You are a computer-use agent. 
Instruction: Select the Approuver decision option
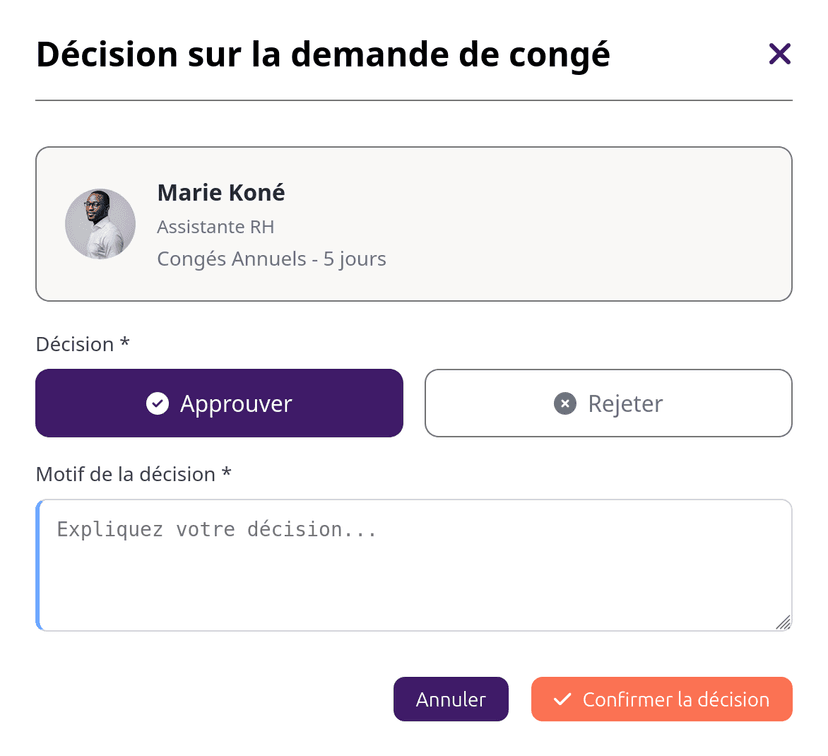pyautogui.click(x=219, y=403)
